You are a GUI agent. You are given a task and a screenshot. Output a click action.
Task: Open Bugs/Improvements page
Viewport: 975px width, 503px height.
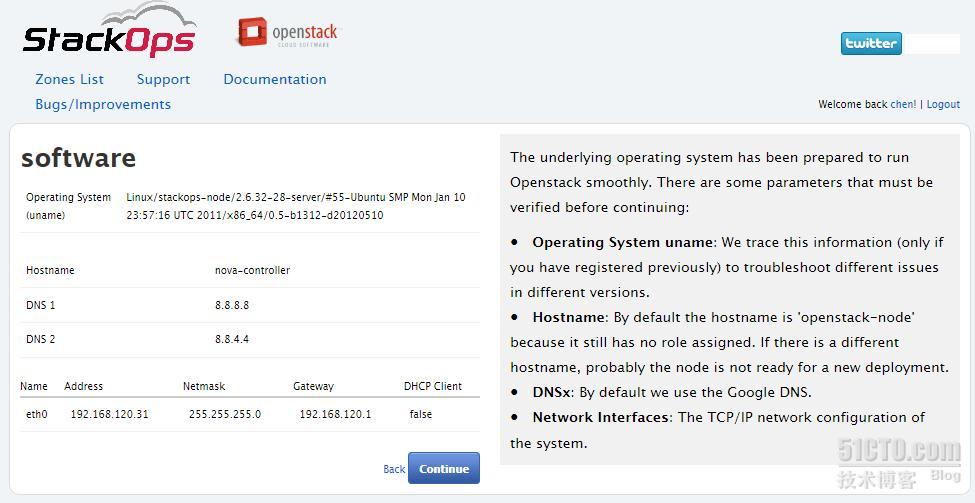pyautogui.click(x=103, y=104)
